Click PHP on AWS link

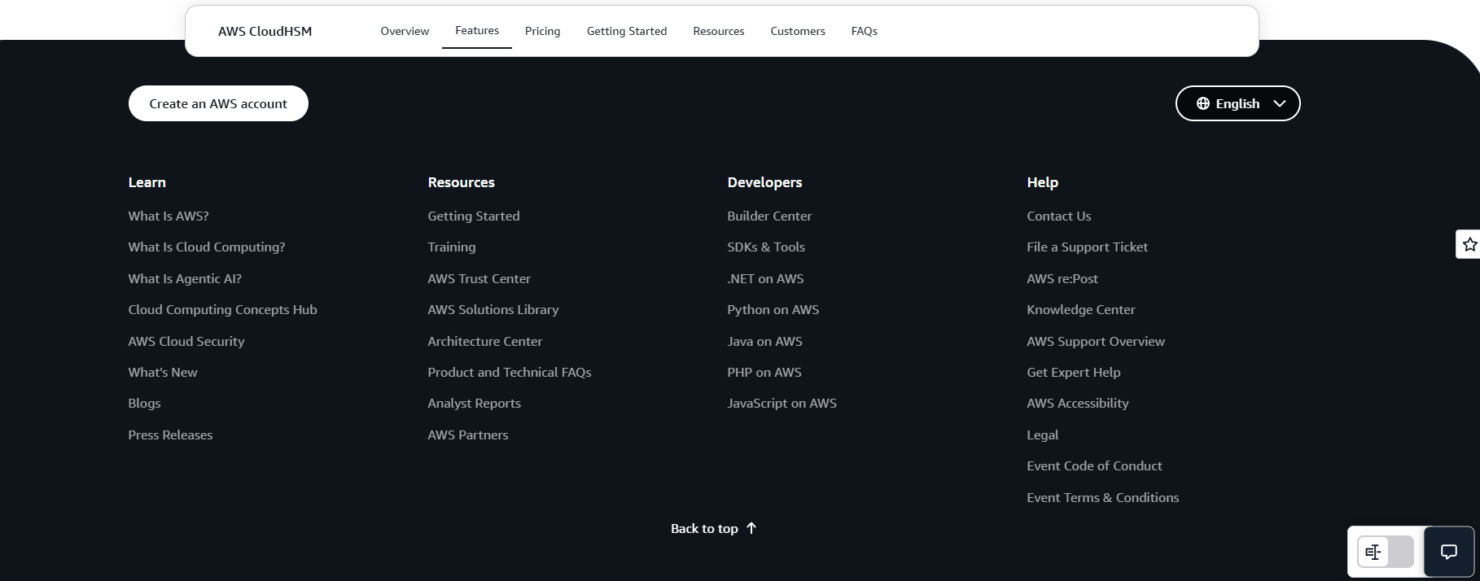(765, 372)
